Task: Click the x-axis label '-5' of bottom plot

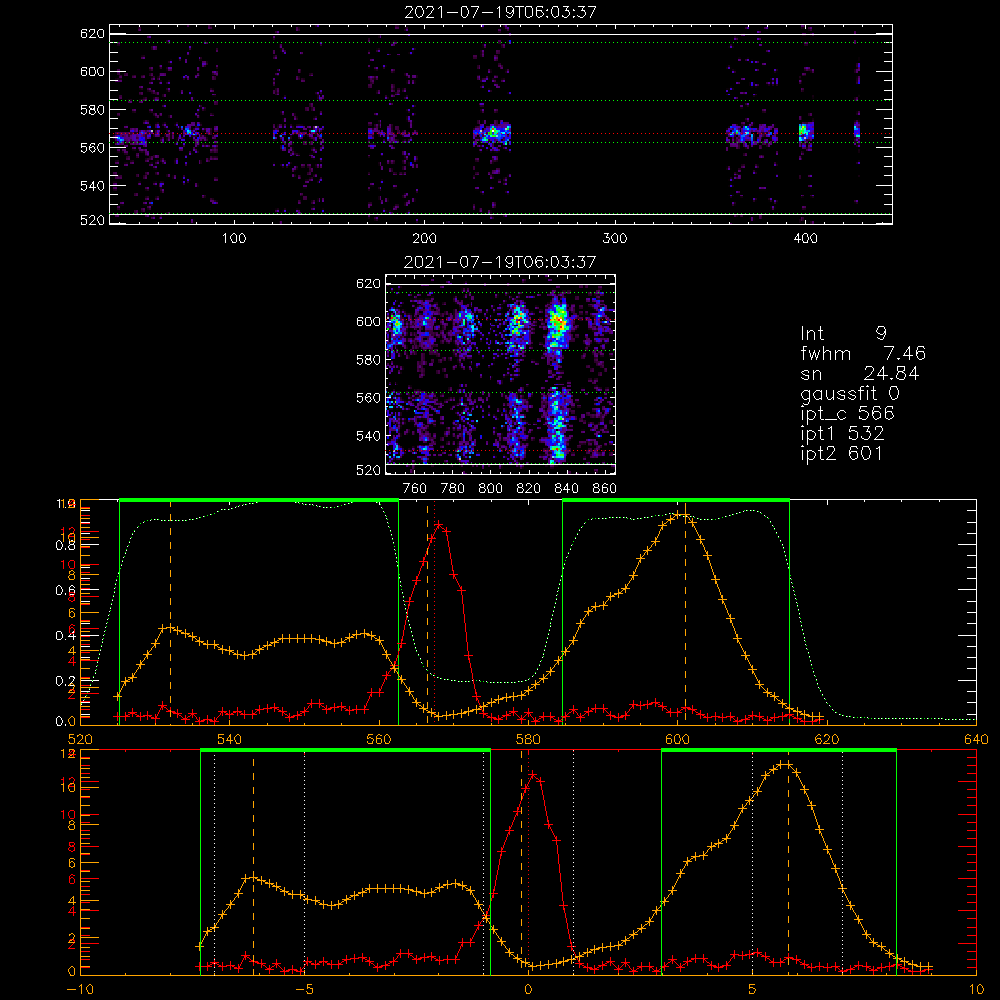Action: (304, 990)
